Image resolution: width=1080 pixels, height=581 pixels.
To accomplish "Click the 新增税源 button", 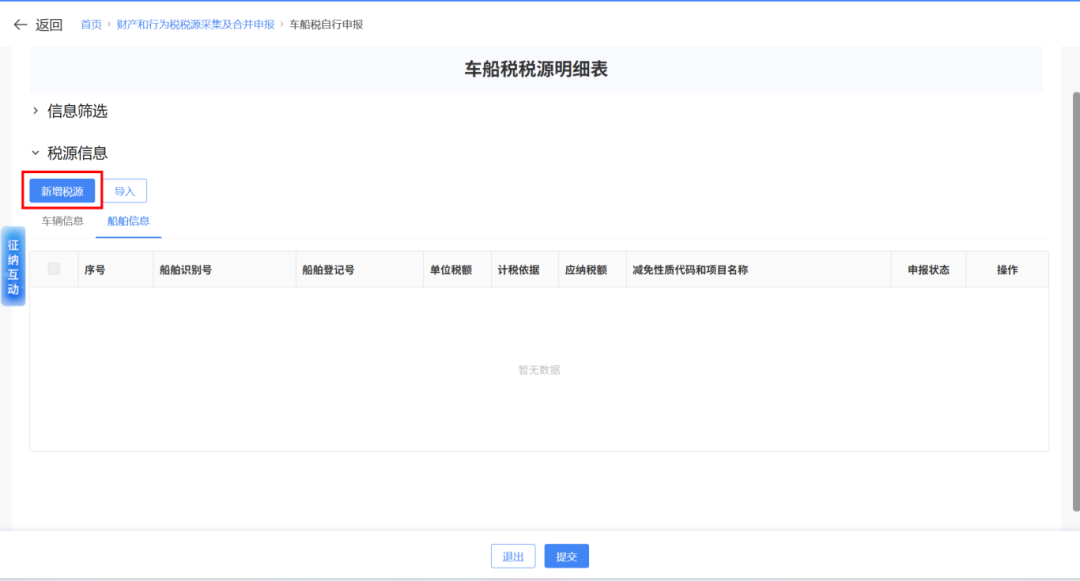I will tap(62, 191).
